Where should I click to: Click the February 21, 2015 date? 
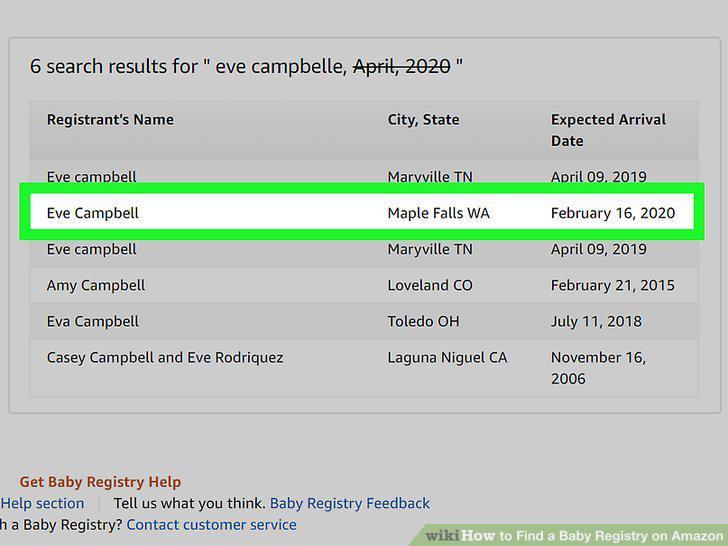[613, 286]
